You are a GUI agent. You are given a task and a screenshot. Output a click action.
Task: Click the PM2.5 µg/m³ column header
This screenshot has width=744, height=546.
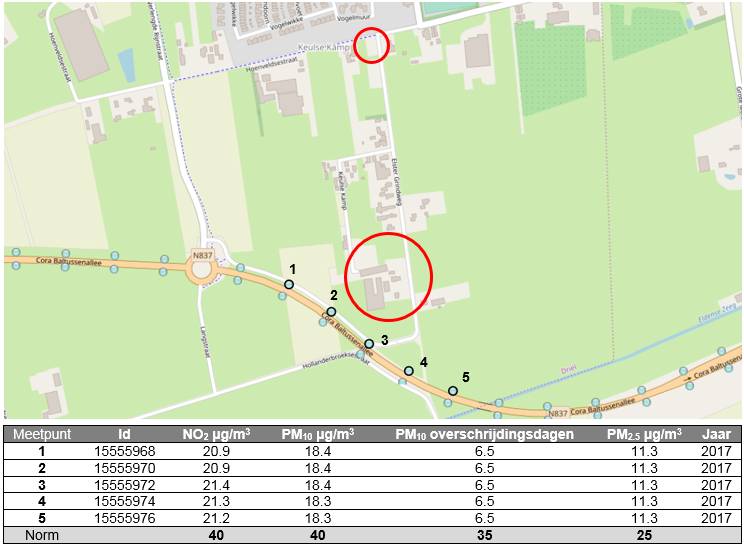tap(644, 435)
